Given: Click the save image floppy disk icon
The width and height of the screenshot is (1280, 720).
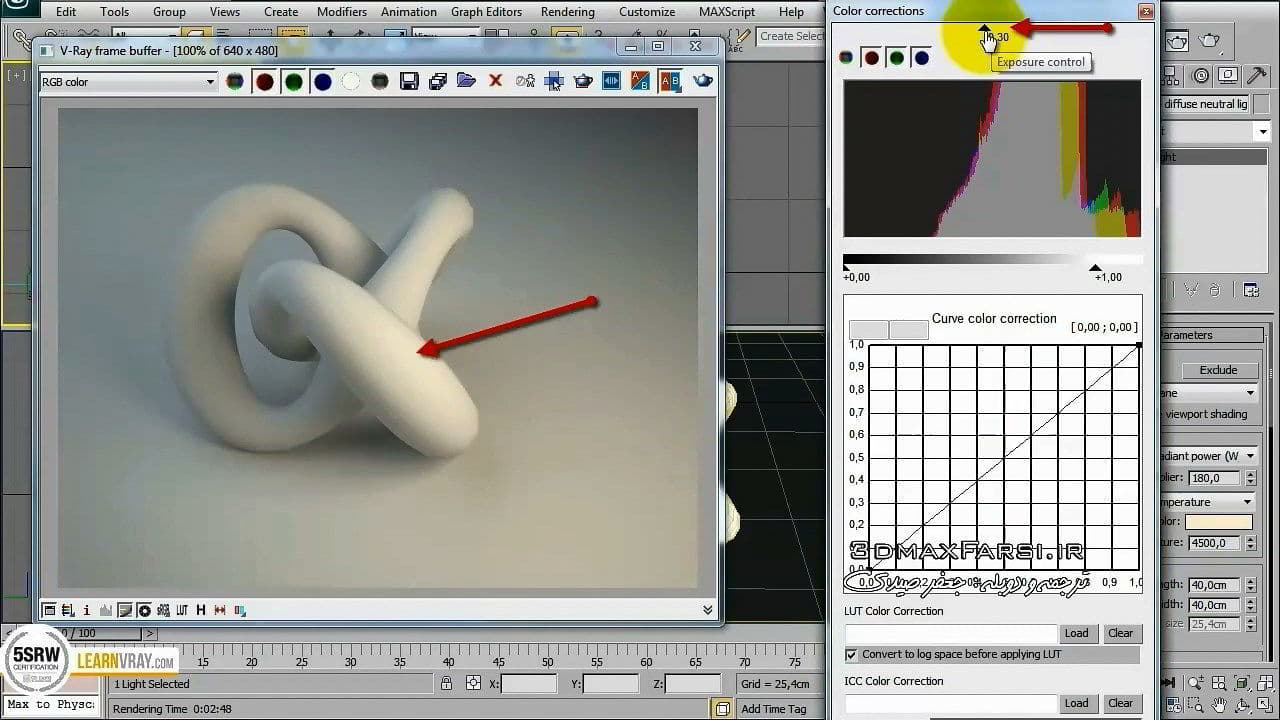Looking at the screenshot, I should [x=409, y=82].
